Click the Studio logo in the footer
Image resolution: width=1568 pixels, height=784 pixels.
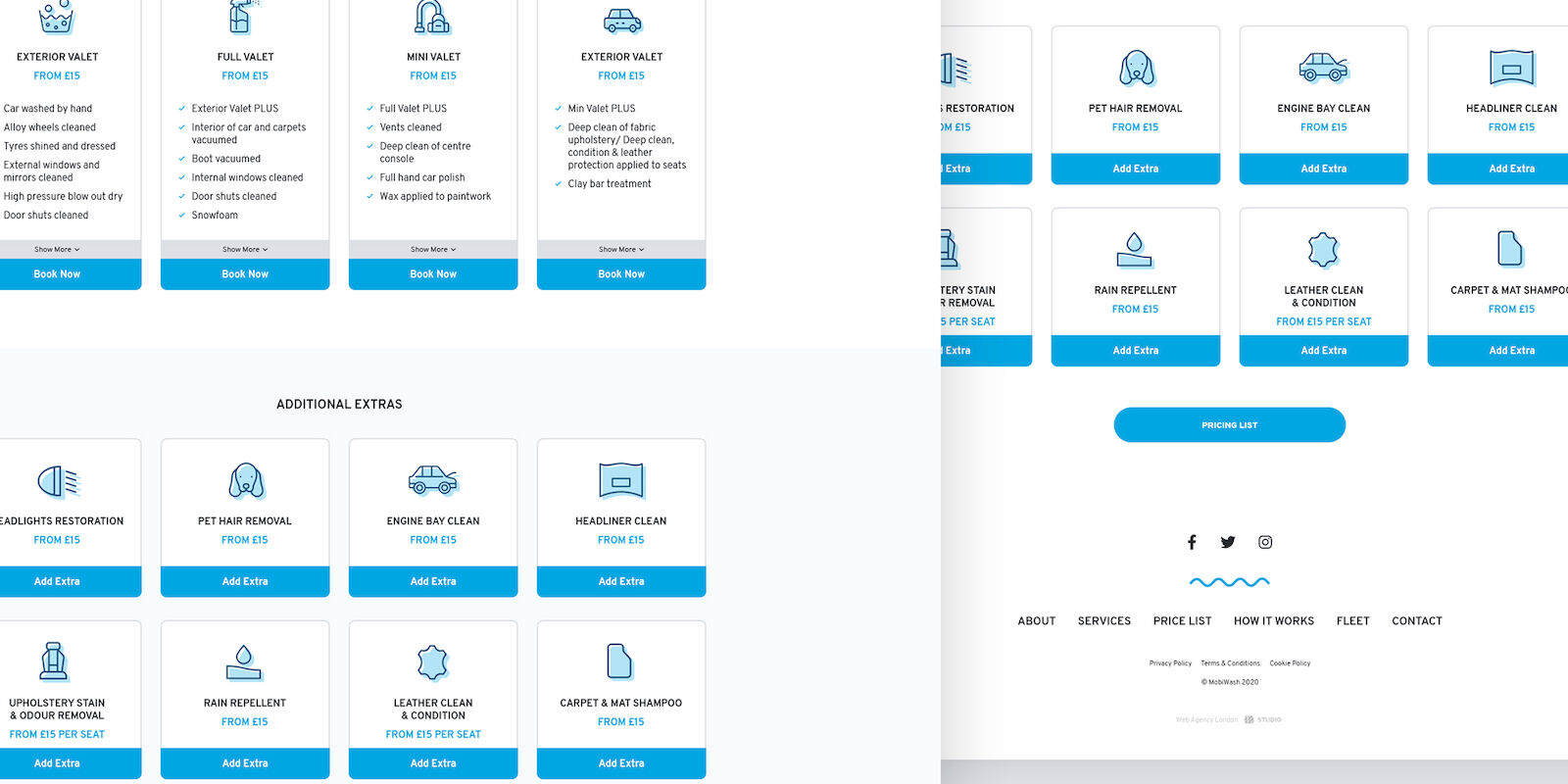pyautogui.click(x=1263, y=719)
